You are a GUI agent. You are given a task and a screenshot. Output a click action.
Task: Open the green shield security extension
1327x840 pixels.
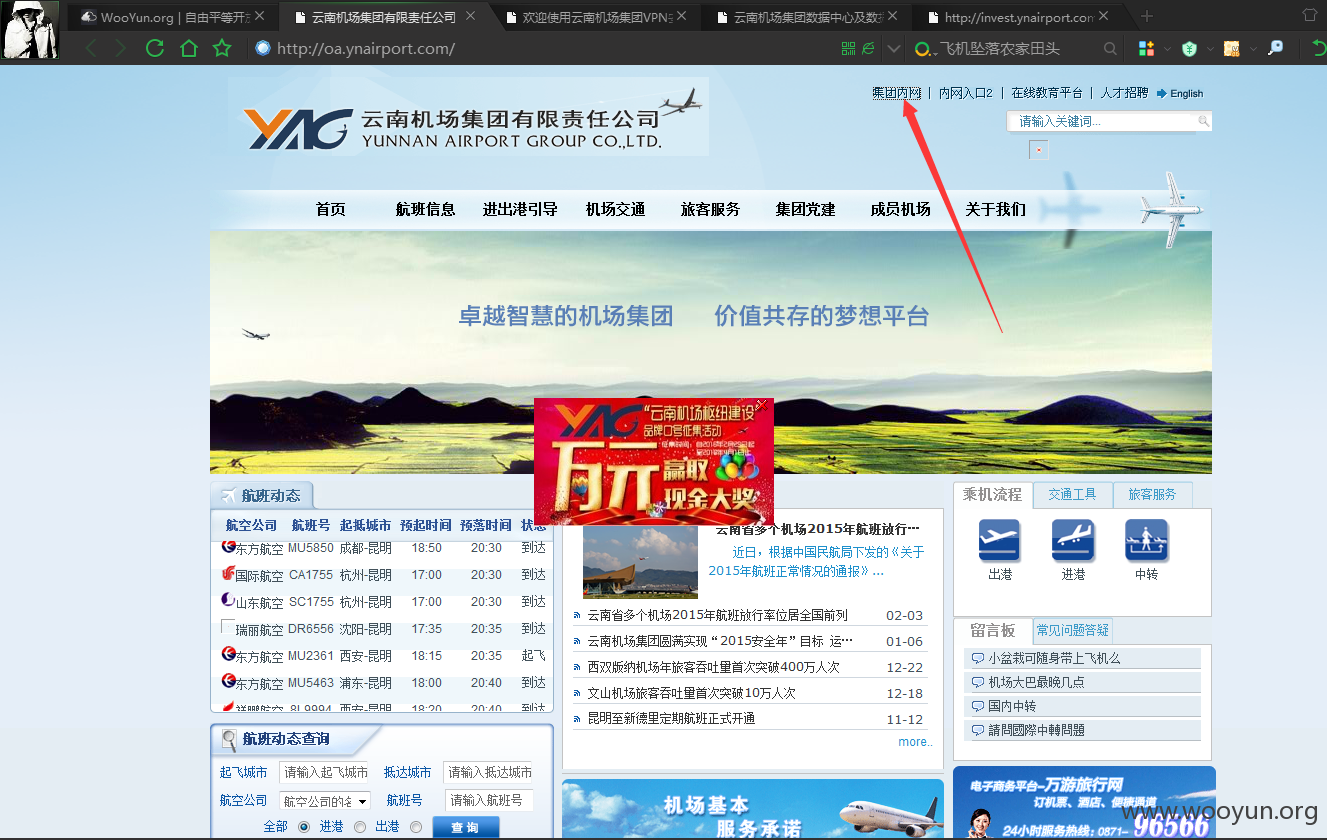point(1189,48)
